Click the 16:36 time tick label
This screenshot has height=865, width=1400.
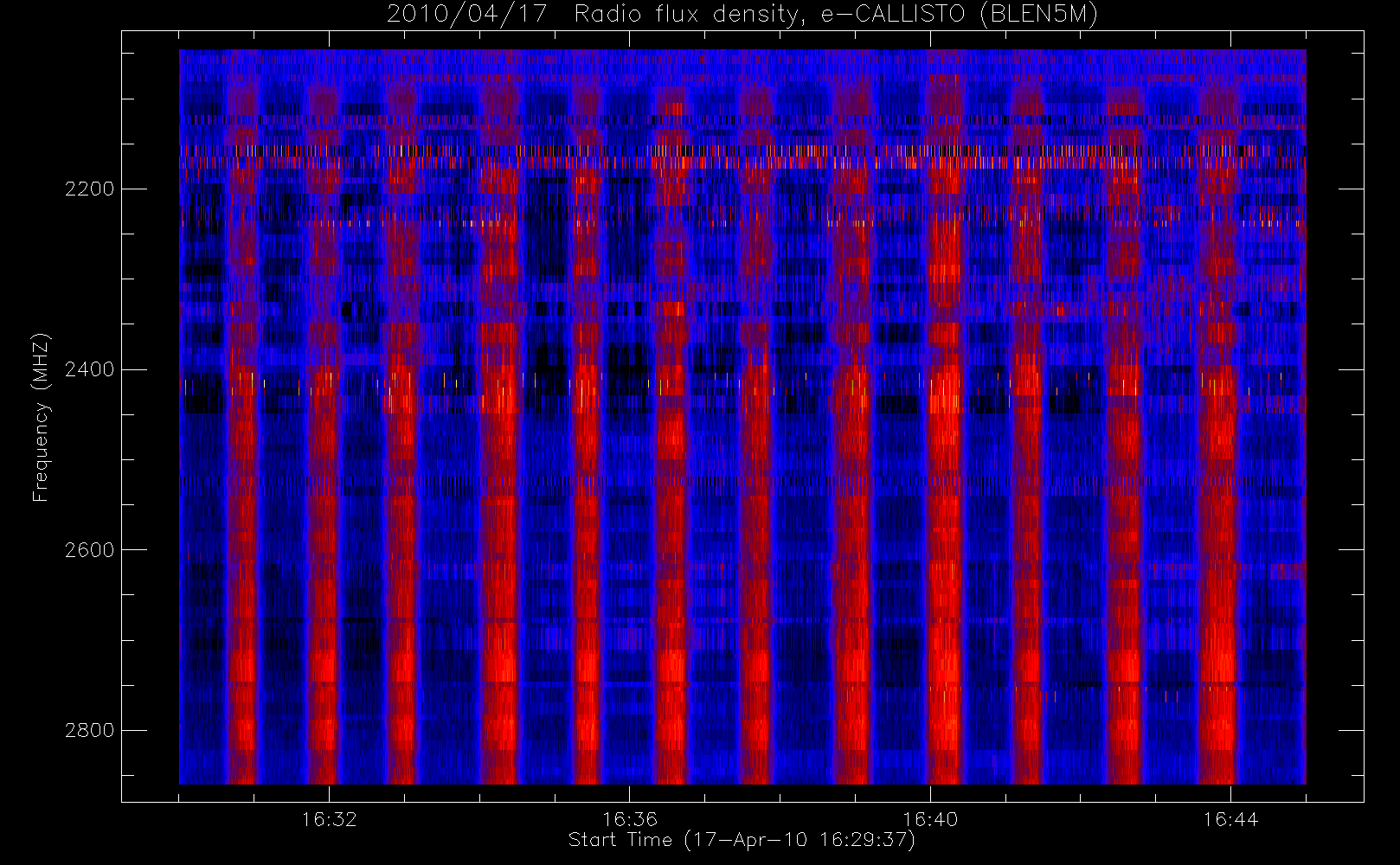(x=630, y=819)
